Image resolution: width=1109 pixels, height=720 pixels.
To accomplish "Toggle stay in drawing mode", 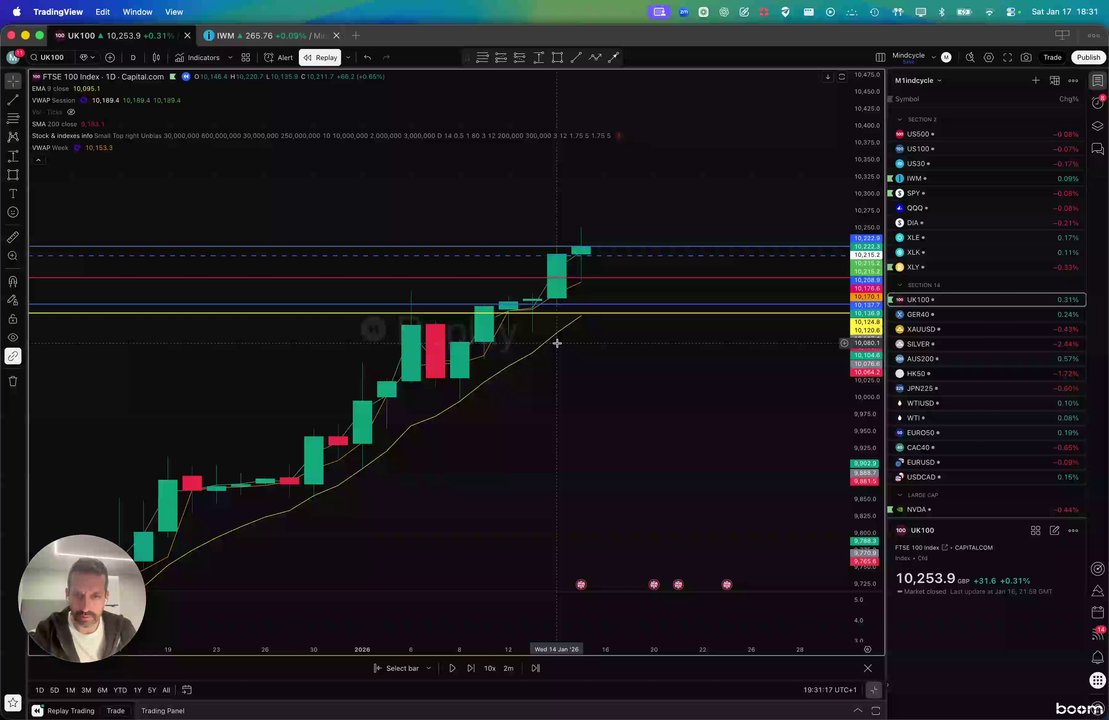I will 13,300.
